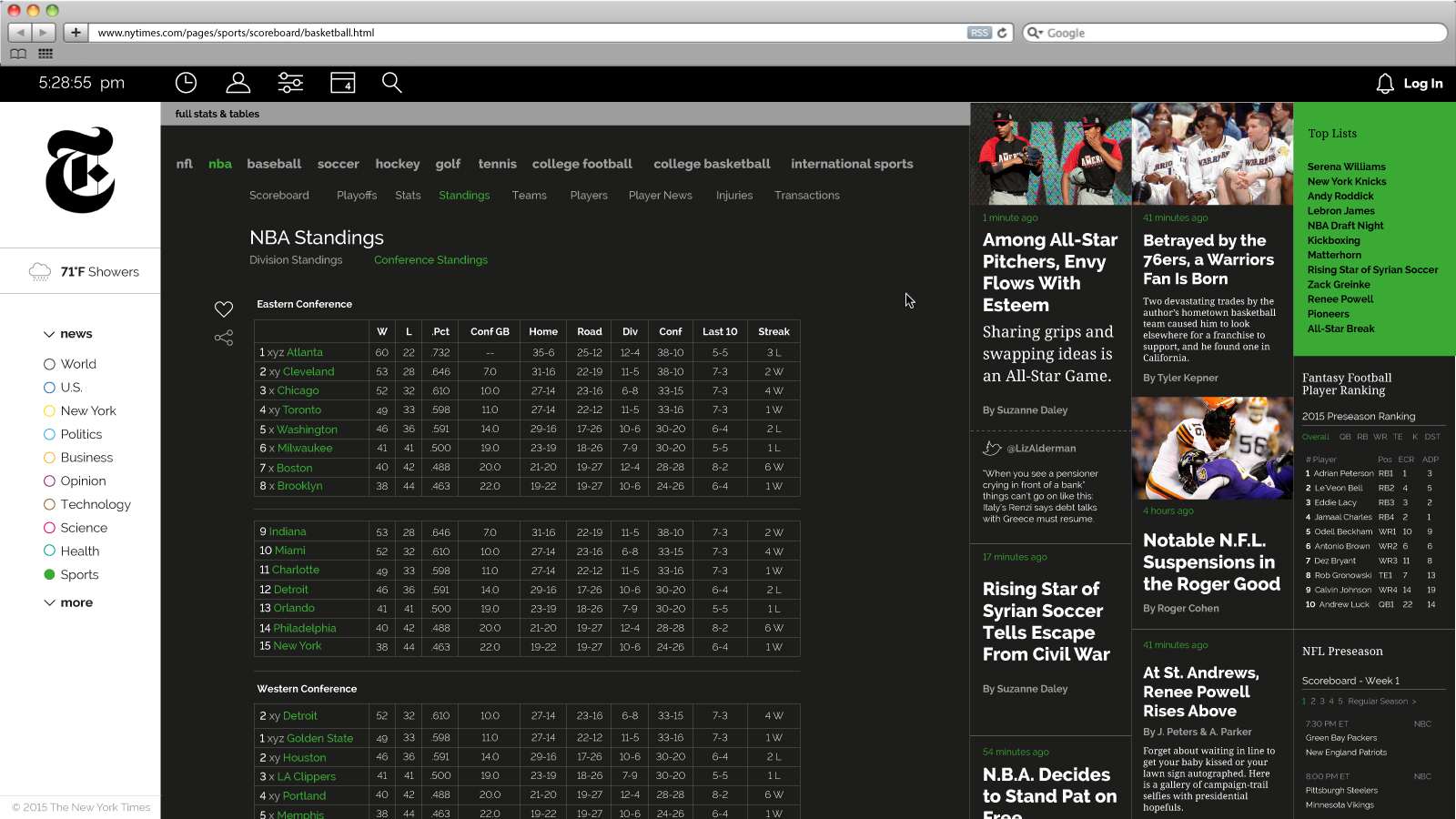Open full stats & tables link
1456x819 pixels.
(x=217, y=114)
